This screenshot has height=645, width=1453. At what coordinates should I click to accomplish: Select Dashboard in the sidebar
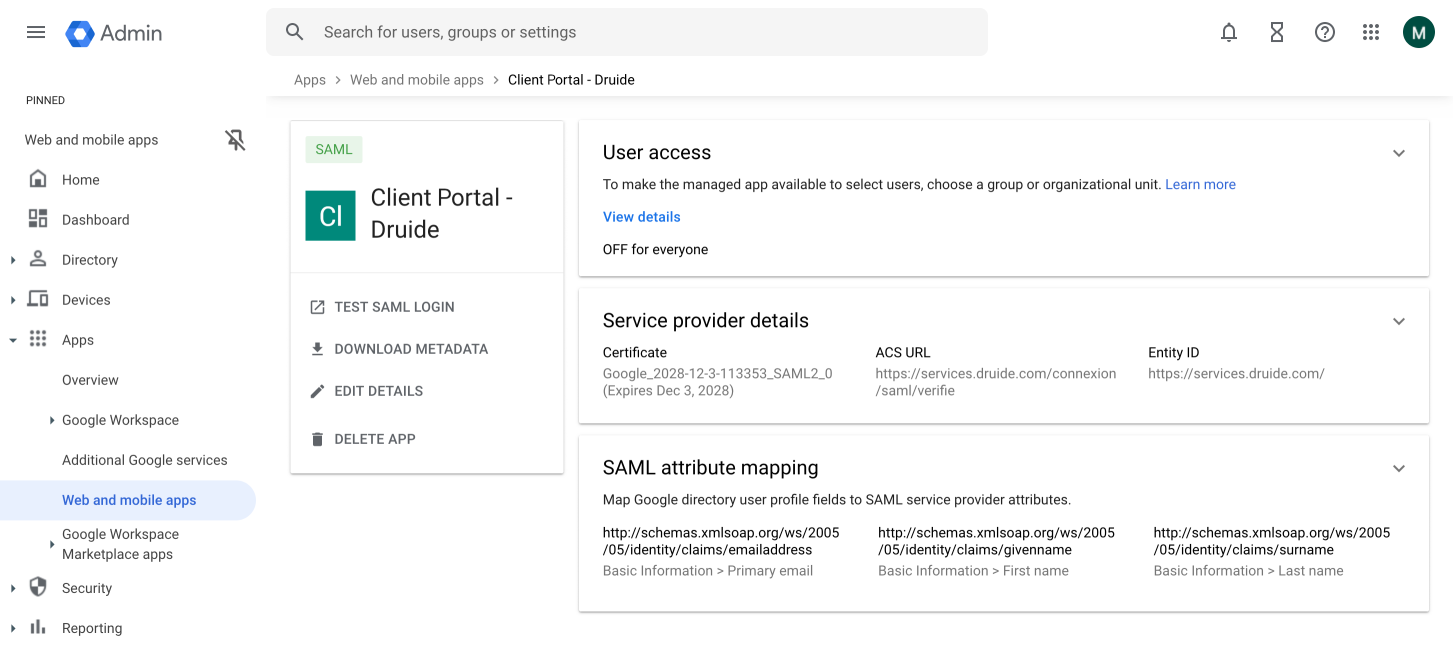tap(95, 220)
